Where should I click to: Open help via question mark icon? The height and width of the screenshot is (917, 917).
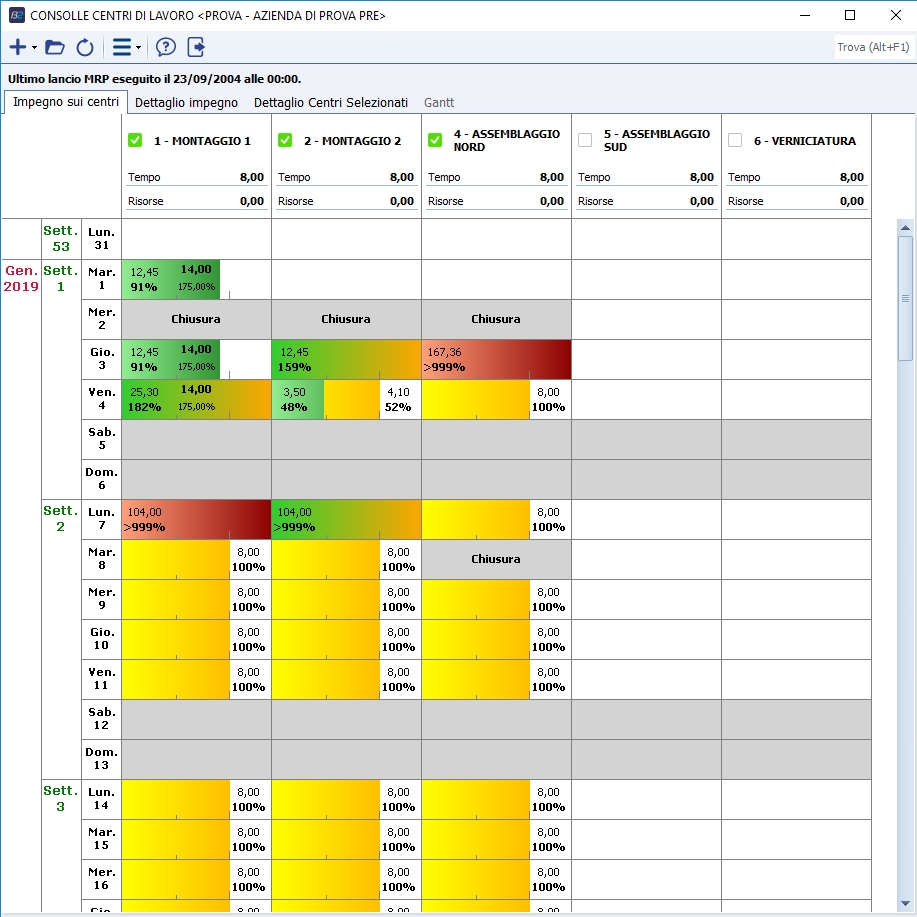click(x=166, y=47)
